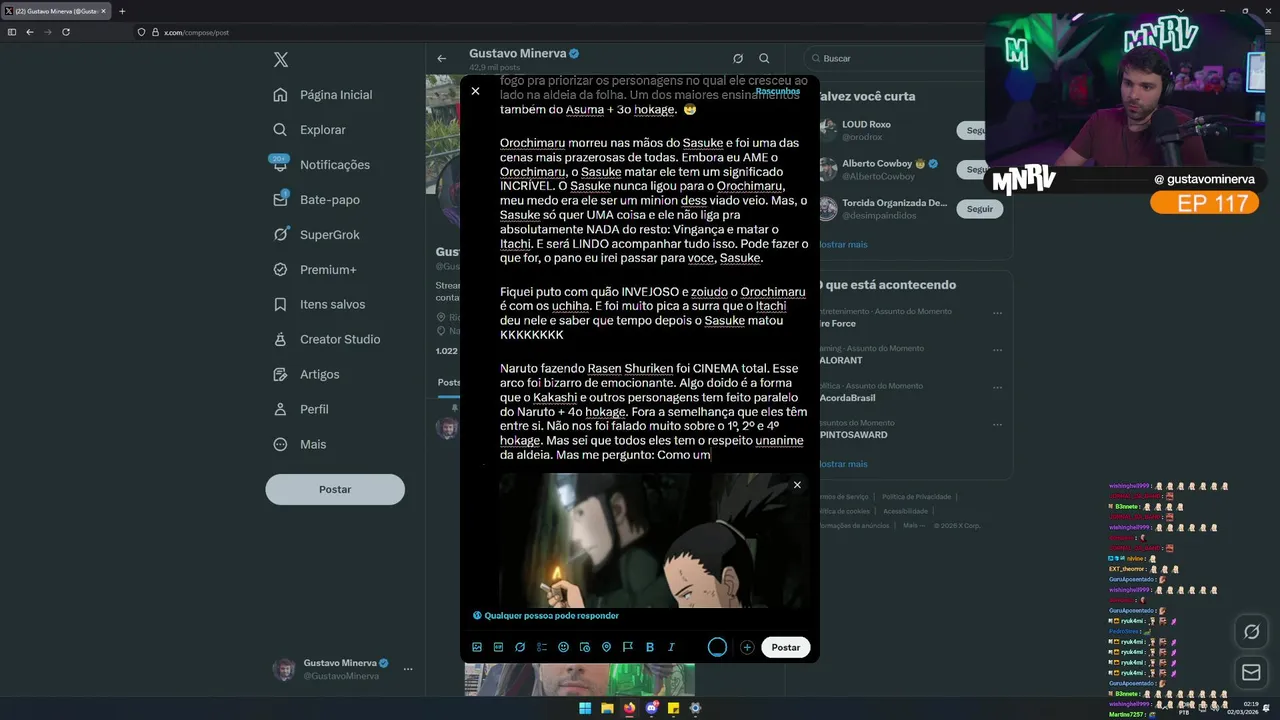Remove the attached image with its X button
The height and width of the screenshot is (720, 1280).
pyautogui.click(x=797, y=485)
